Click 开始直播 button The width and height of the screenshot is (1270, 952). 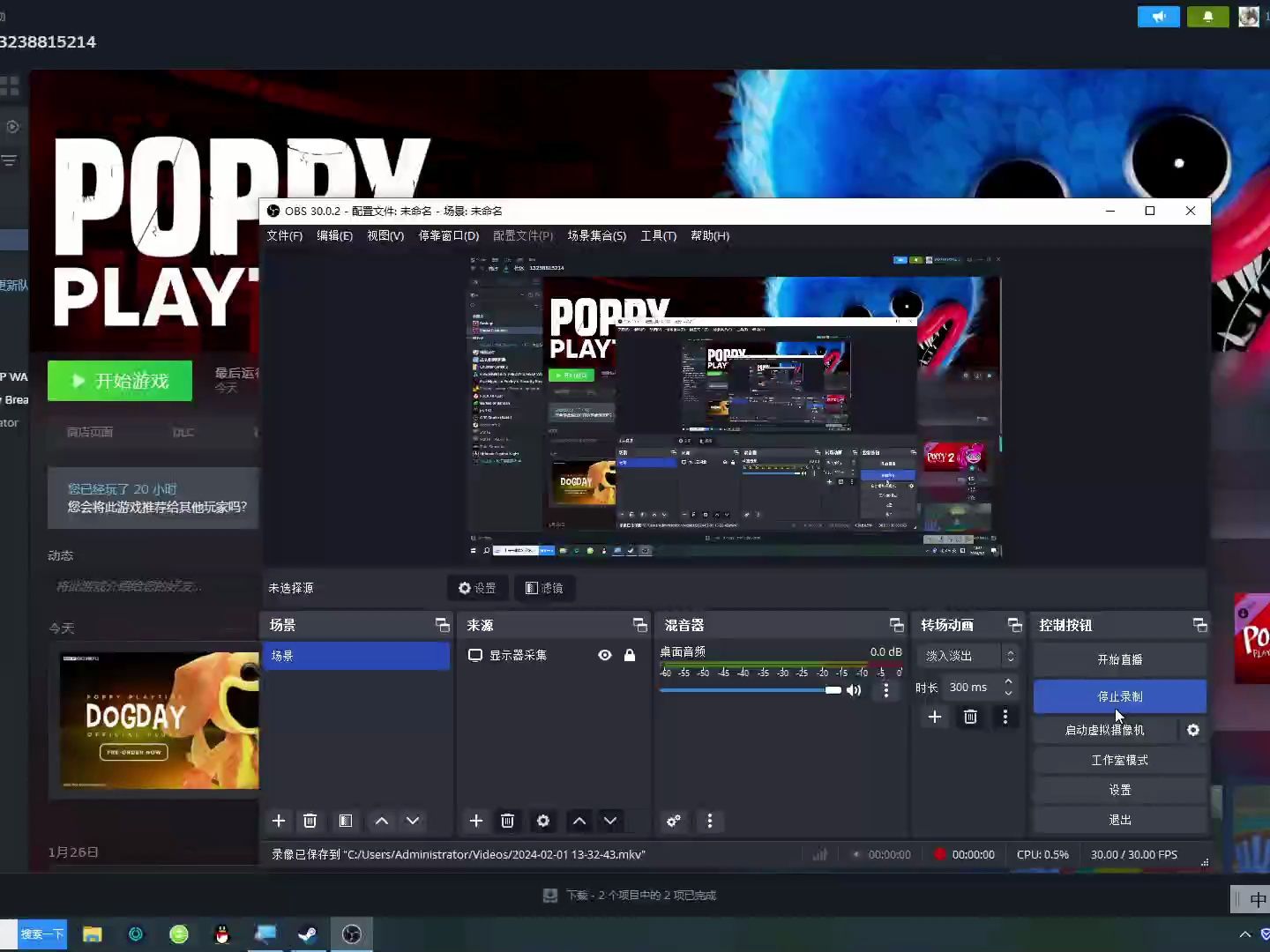tap(1120, 659)
